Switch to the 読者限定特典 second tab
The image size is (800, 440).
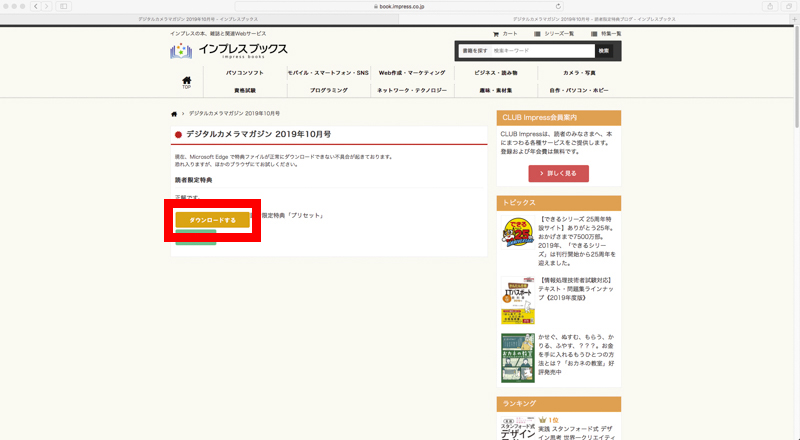pos(594,19)
